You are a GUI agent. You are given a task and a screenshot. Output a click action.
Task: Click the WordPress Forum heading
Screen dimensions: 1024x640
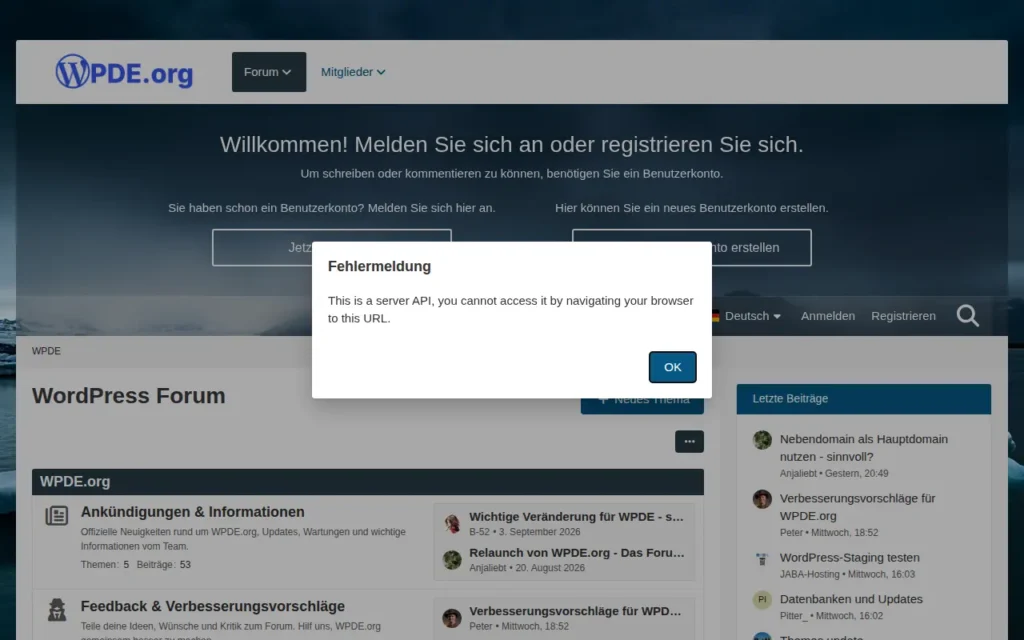coord(129,396)
